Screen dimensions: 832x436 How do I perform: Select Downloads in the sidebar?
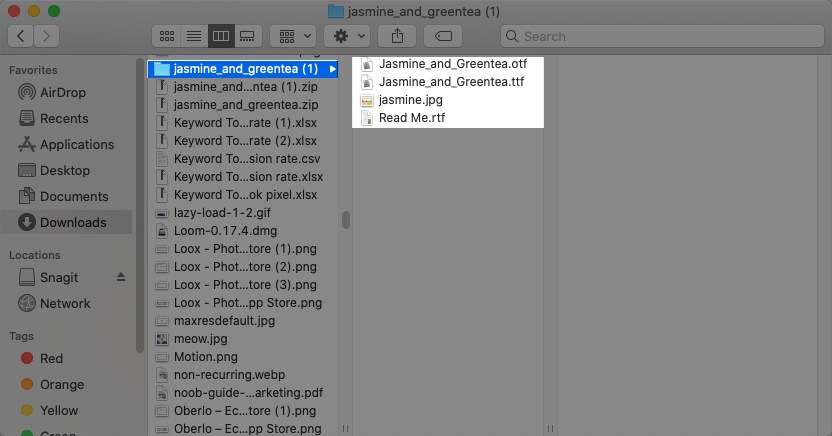coord(66,222)
